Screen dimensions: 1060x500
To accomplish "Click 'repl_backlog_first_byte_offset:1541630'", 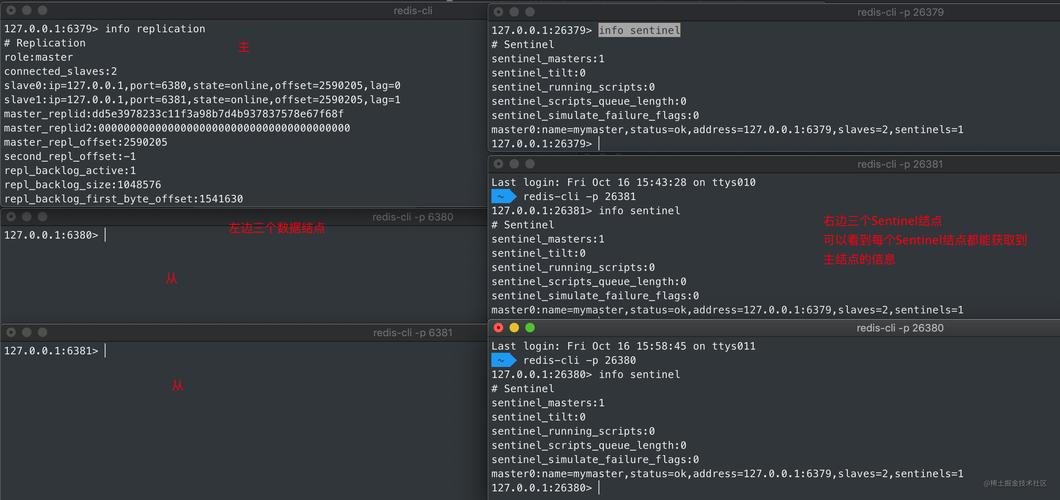I will tap(124, 199).
